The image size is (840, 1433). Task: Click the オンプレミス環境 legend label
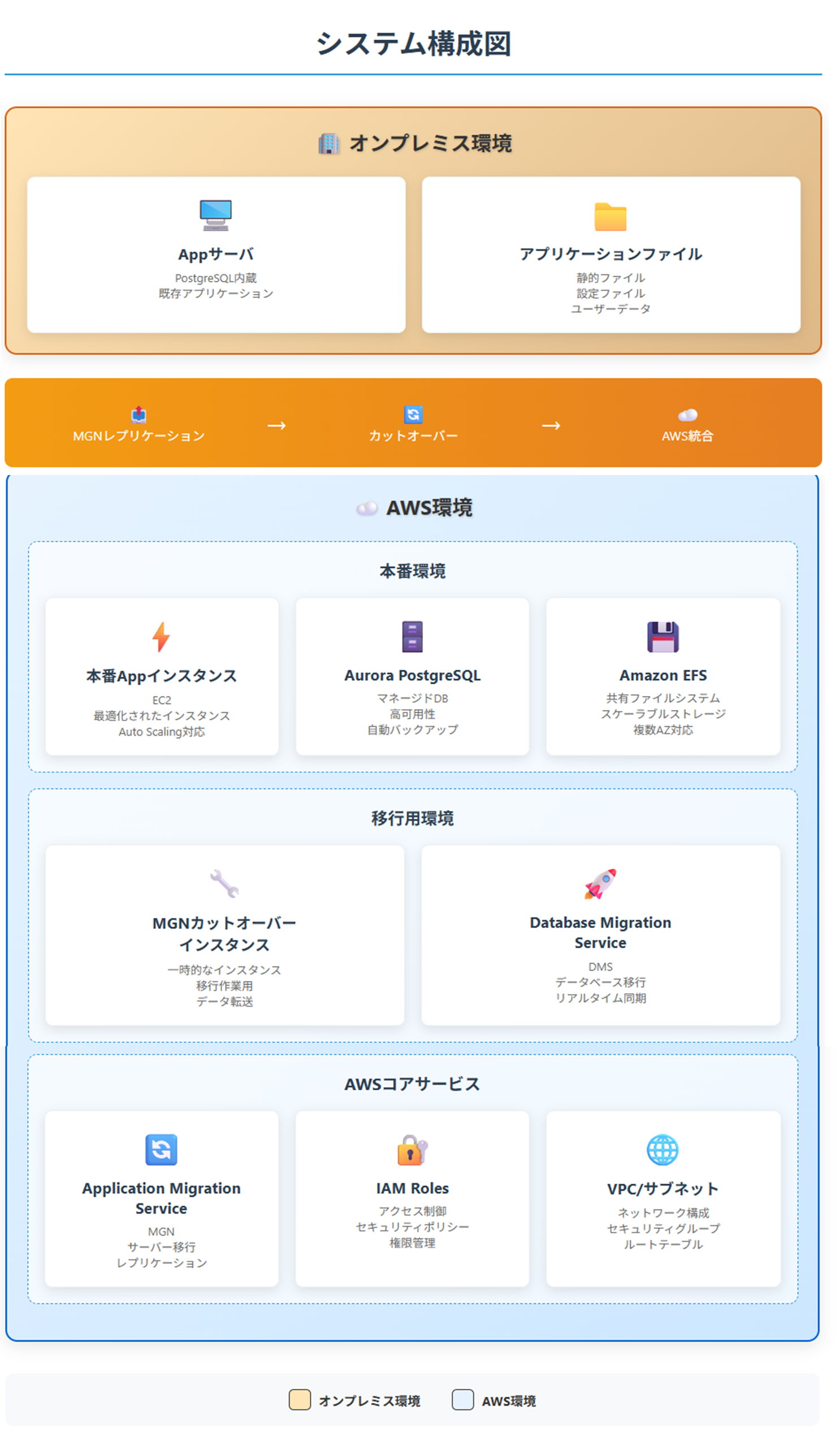coord(370,1402)
